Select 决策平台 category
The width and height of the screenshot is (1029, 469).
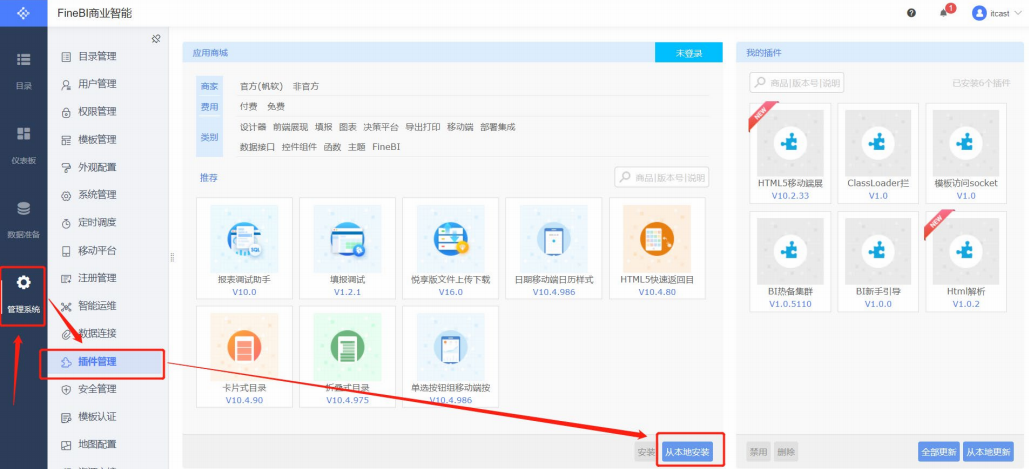381,127
